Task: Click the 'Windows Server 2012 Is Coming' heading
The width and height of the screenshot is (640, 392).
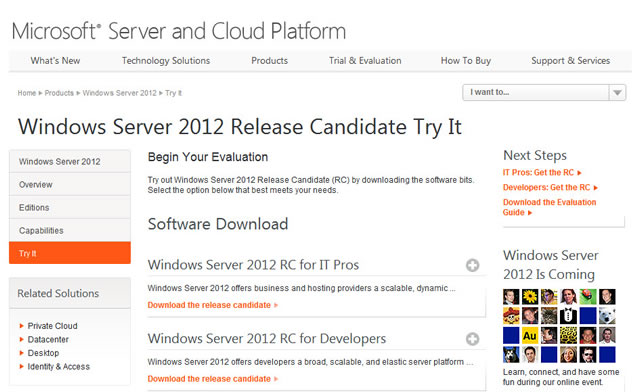Action: (x=551, y=265)
